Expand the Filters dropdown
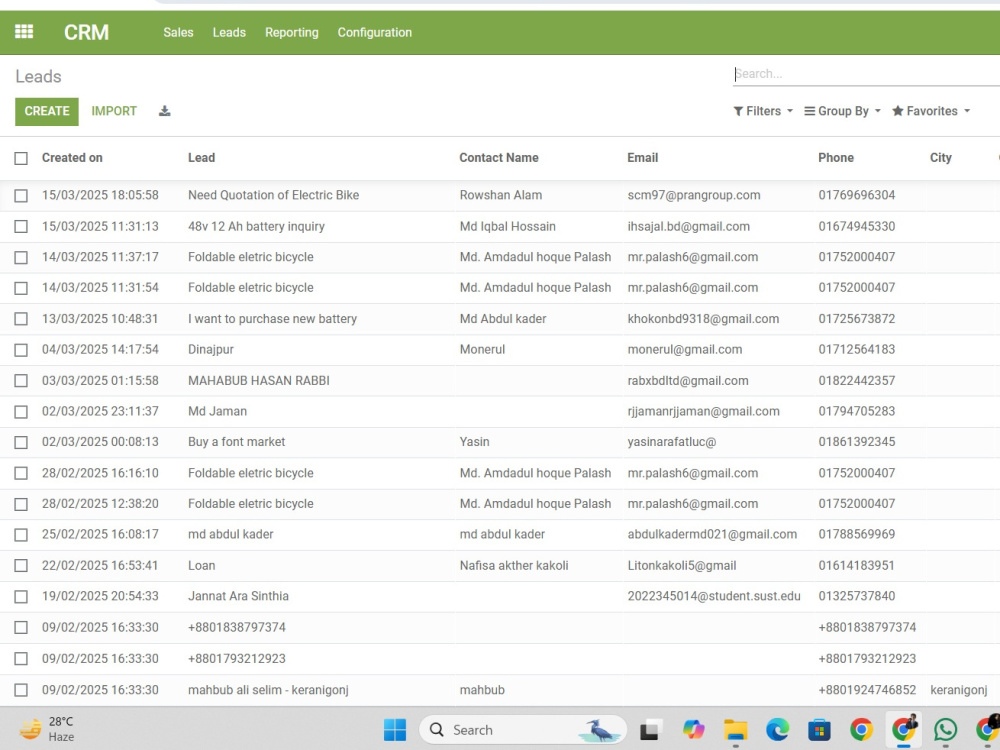This screenshot has height=750, width=1000. 763,111
